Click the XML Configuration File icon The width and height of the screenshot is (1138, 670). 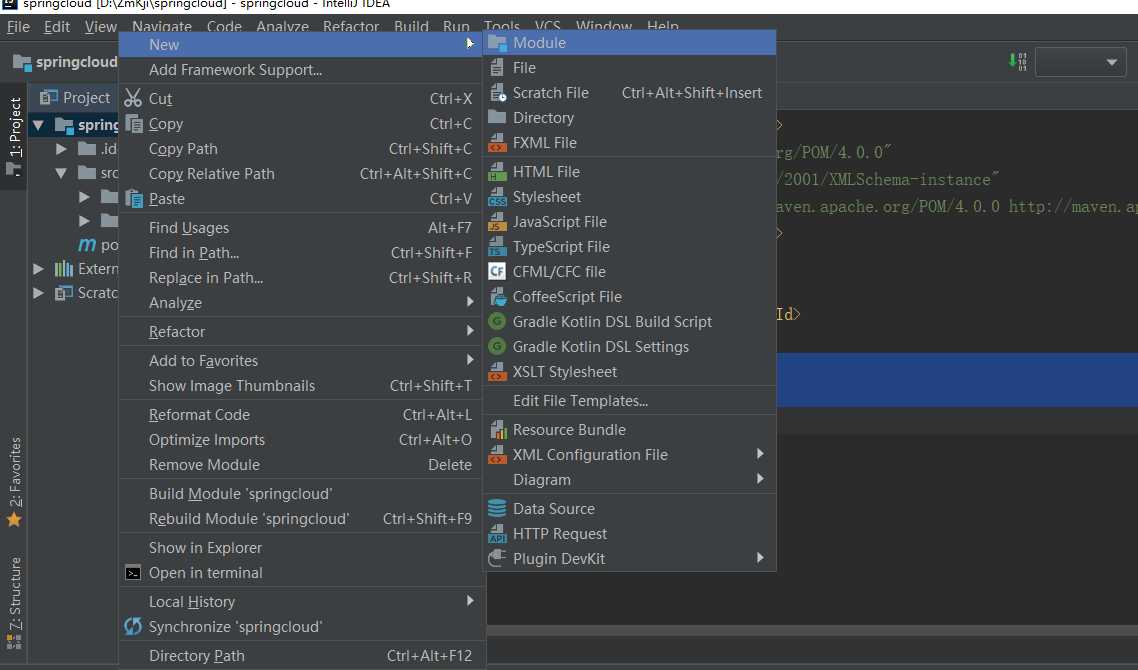[x=497, y=454]
